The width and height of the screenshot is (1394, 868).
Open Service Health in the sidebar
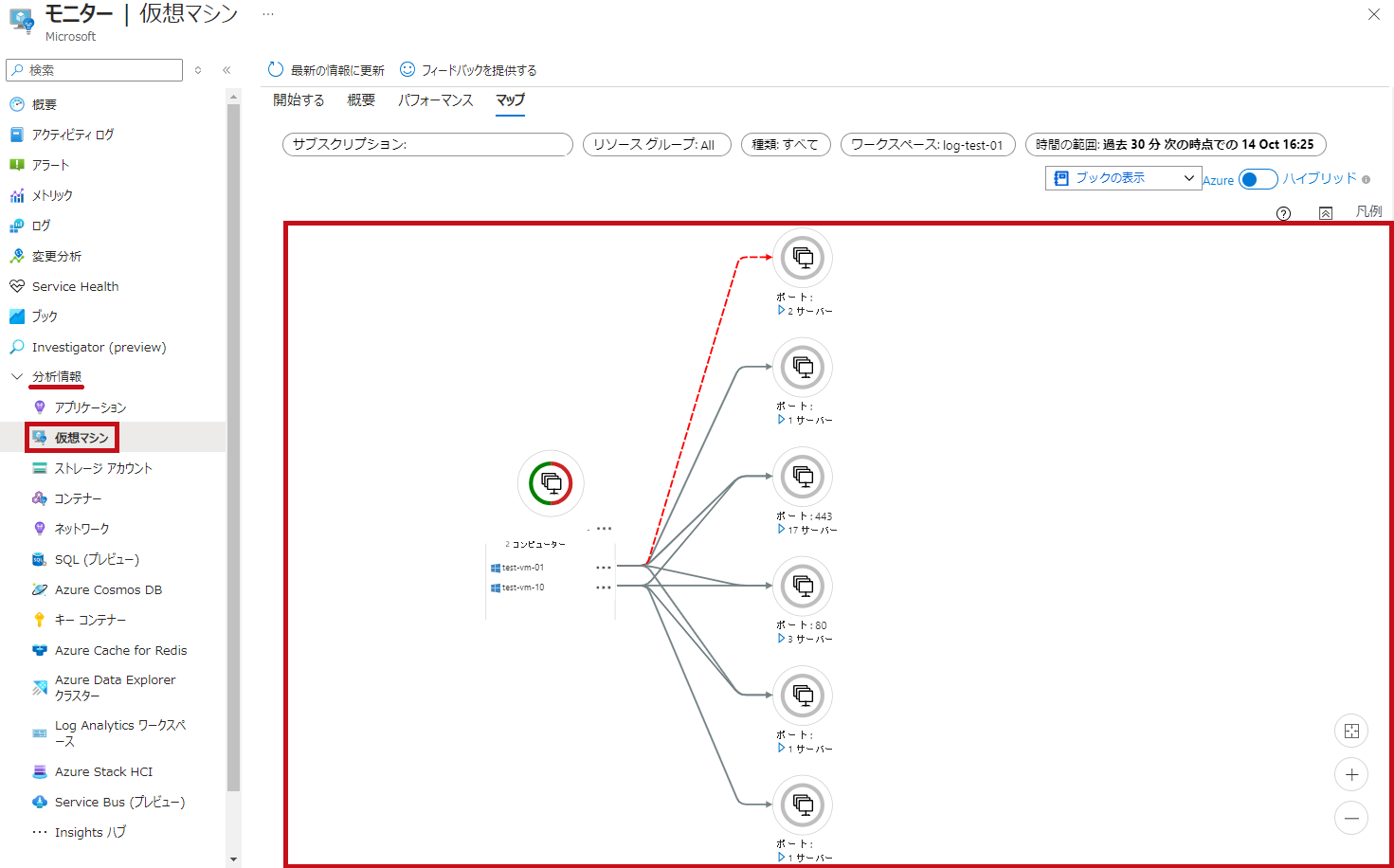click(75, 286)
